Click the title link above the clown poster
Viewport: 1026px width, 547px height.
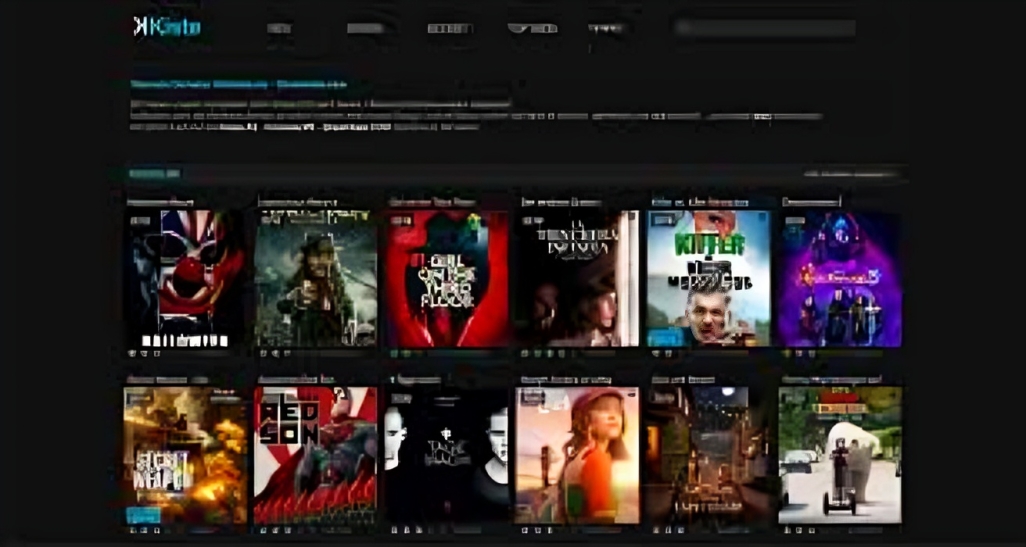pos(160,202)
